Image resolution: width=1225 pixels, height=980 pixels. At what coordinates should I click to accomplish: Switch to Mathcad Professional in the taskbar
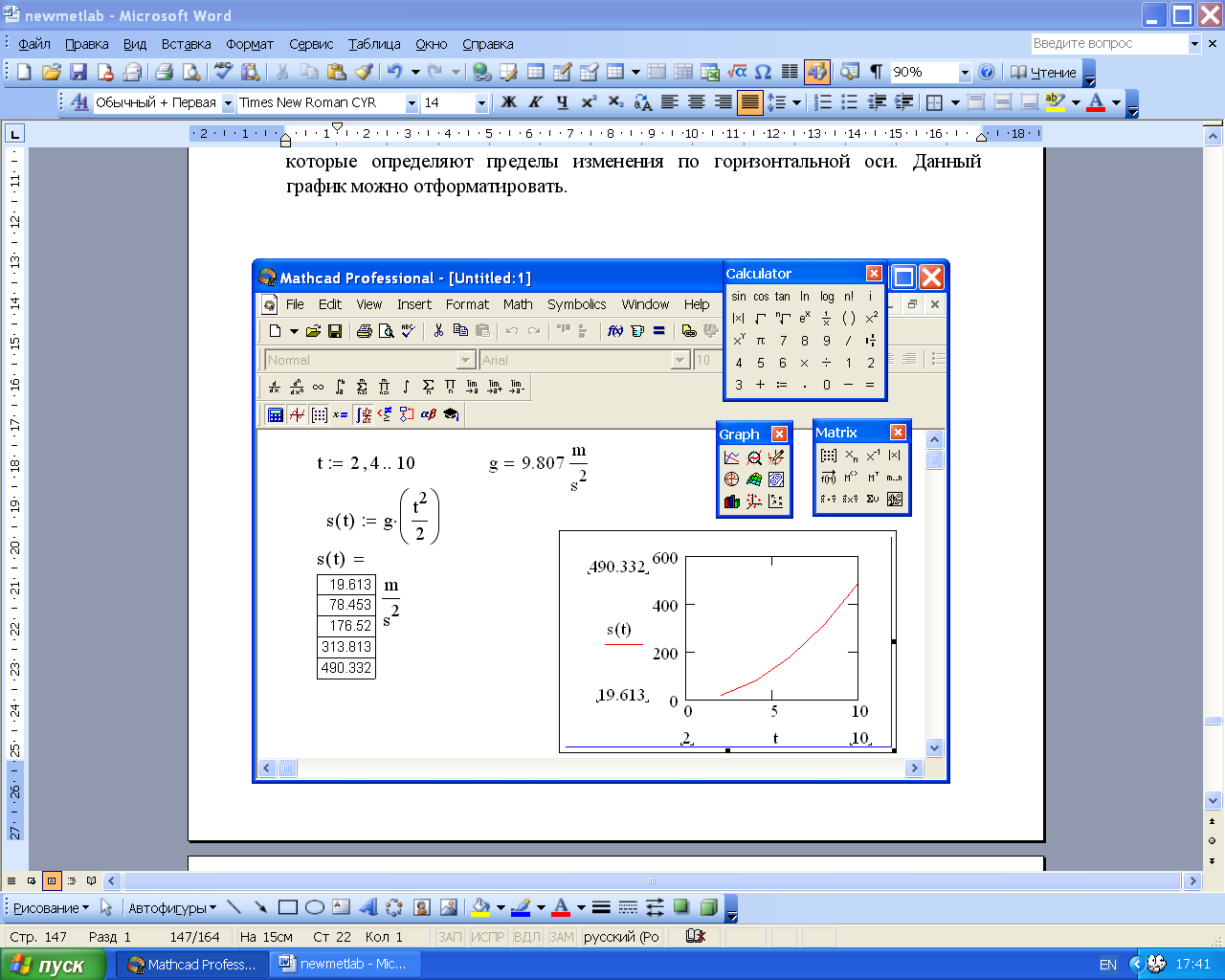pos(191,964)
